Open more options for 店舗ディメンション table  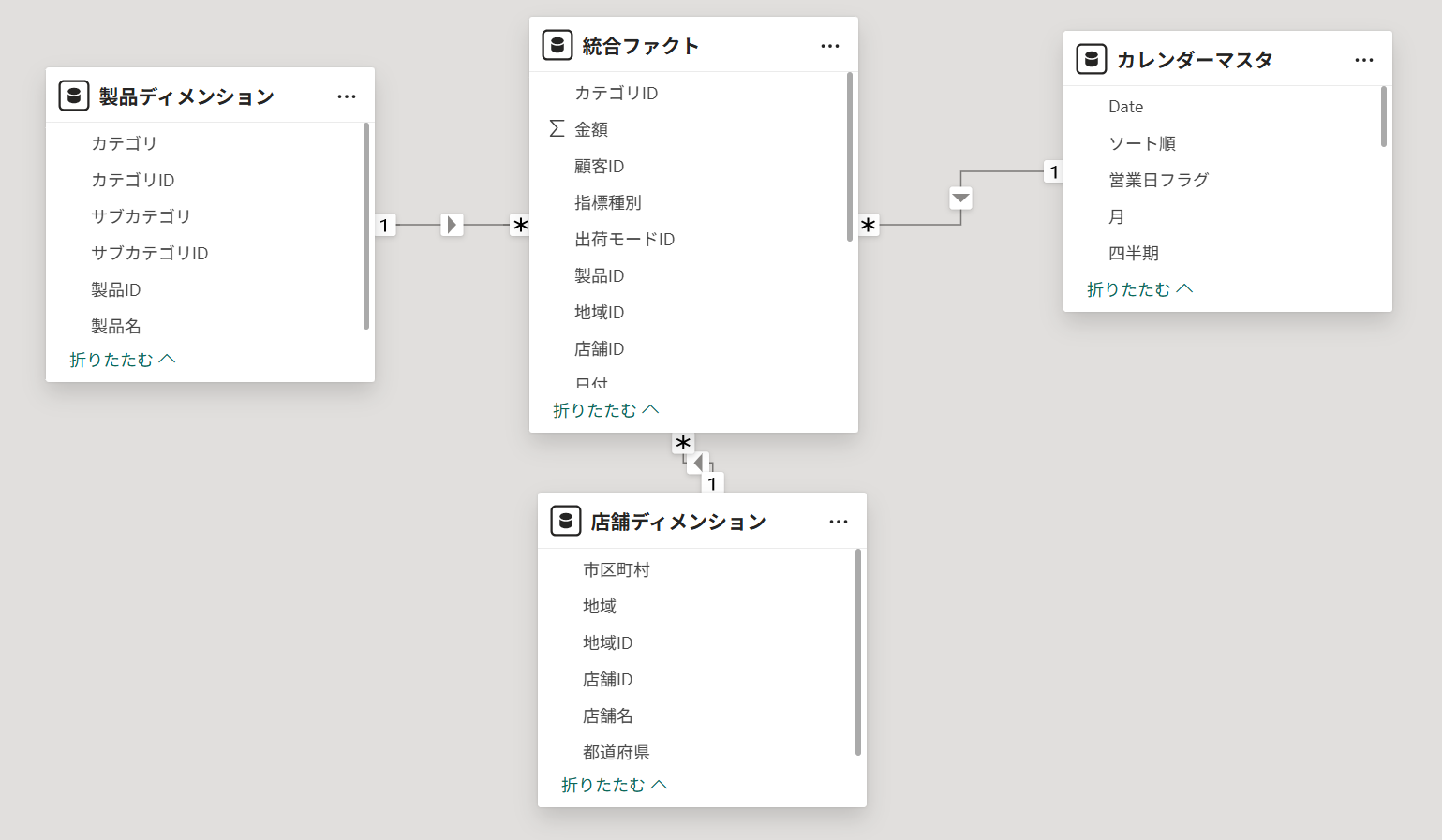point(838,522)
